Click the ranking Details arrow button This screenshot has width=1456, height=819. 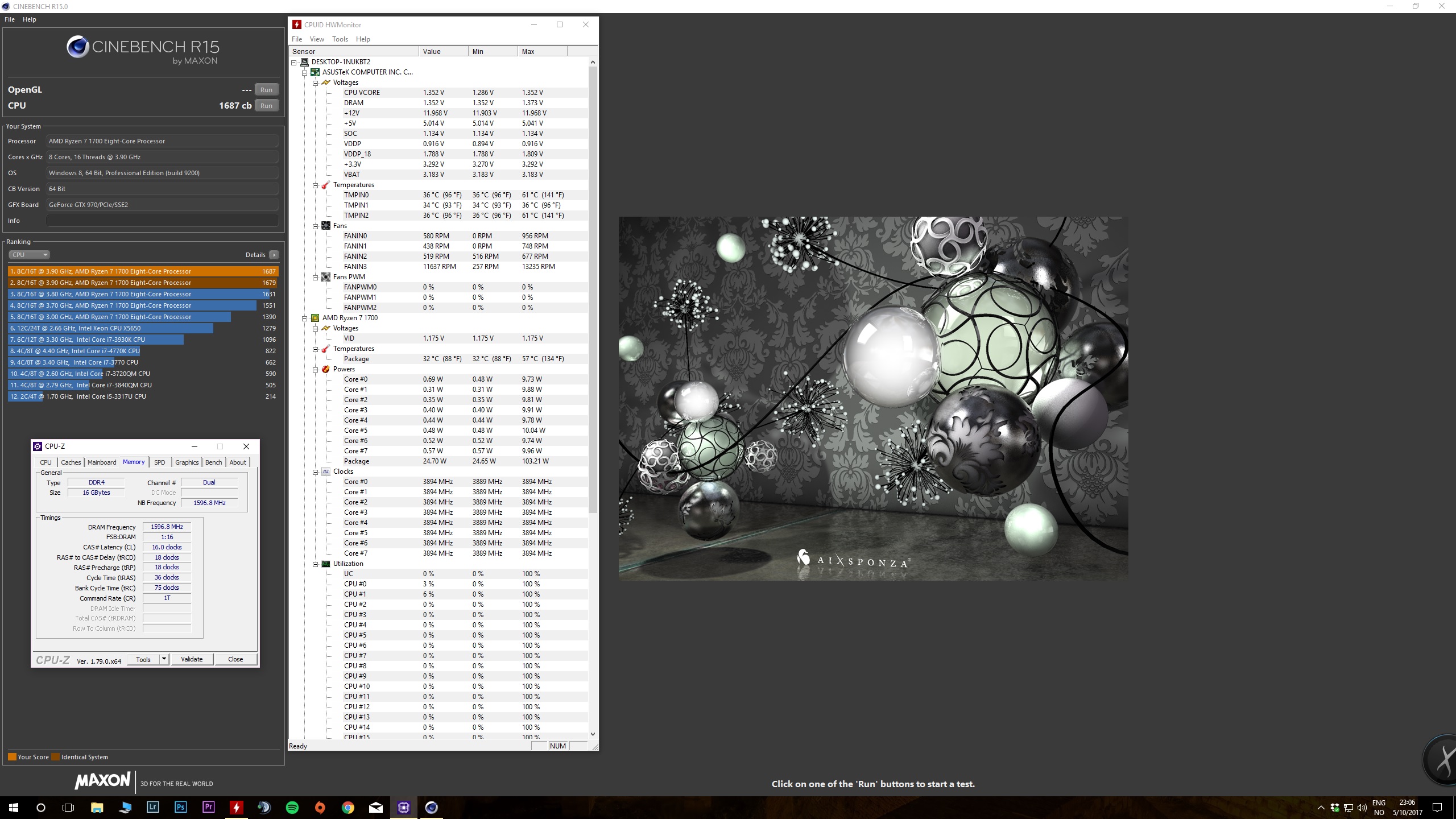coord(274,255)
